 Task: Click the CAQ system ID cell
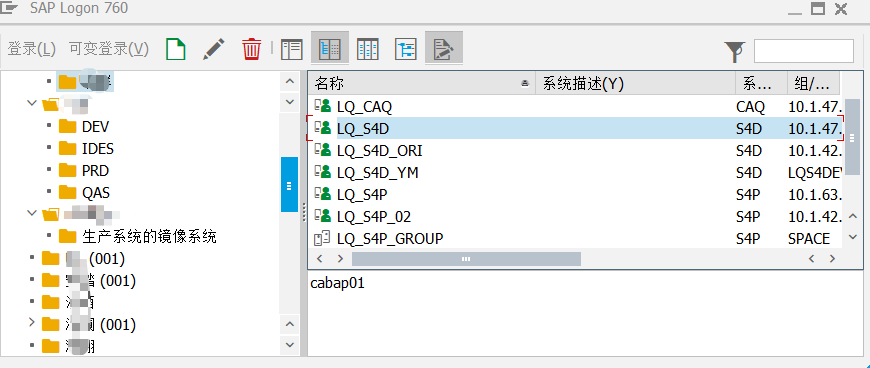pos(750,107)
